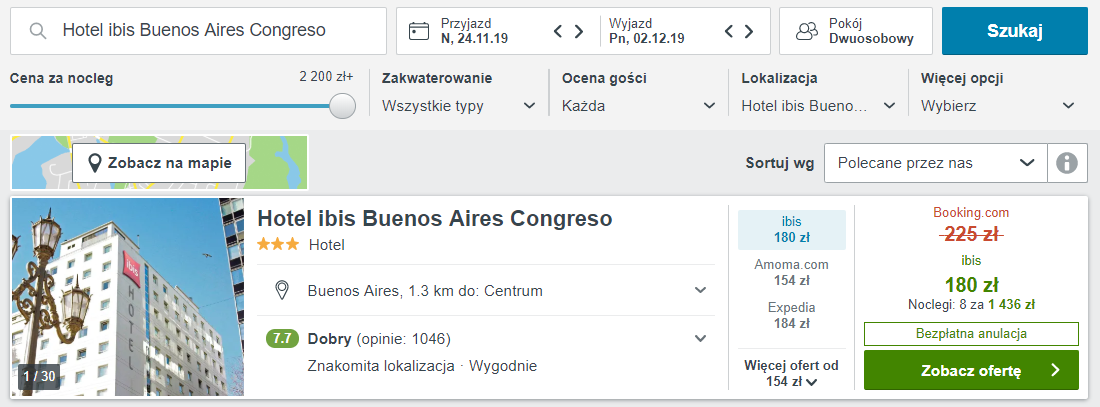Open Zakwaterowanie type dropdown

tap(458, 105)
